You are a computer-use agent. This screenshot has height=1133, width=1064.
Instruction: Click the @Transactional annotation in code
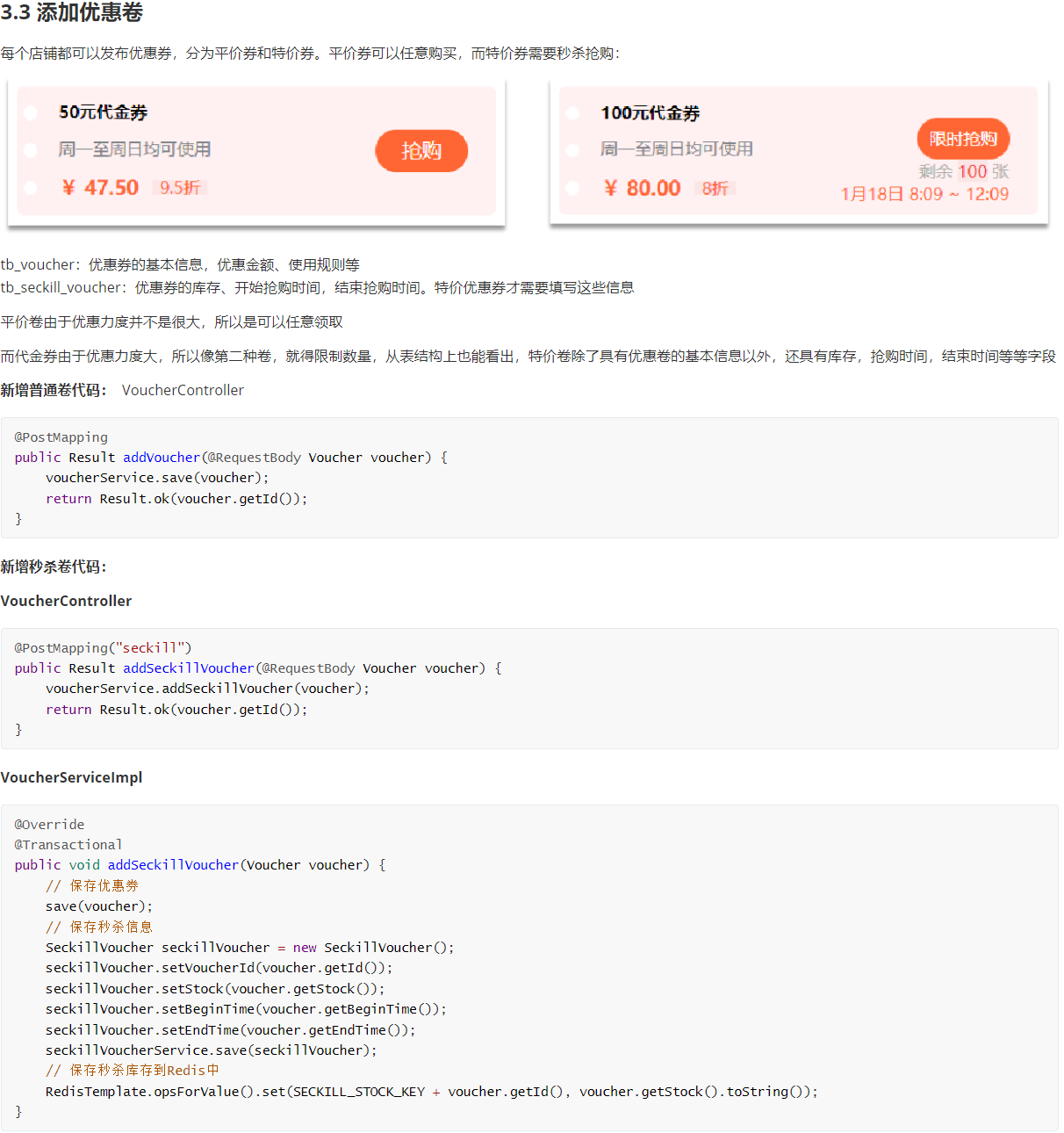click(68, 845)
